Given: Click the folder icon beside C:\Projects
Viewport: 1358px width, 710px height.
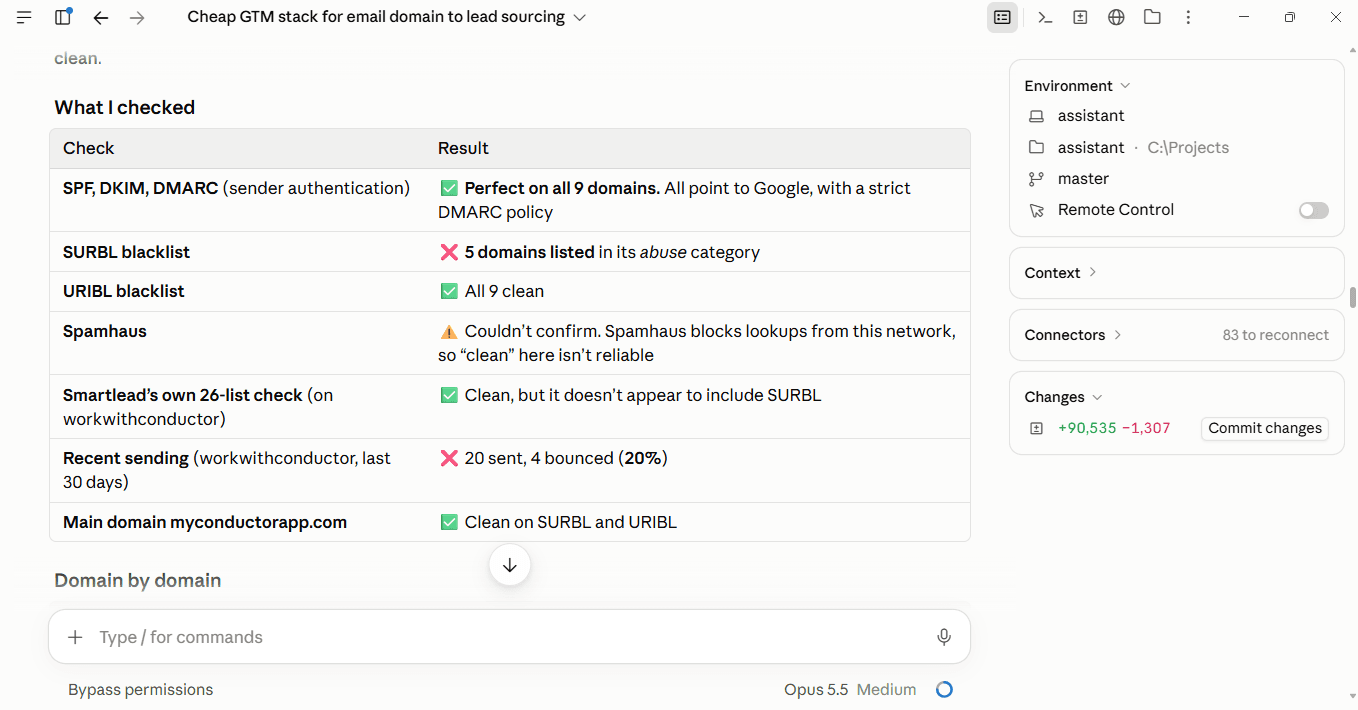Looking at the screenshot, I should click(1036, 147).
